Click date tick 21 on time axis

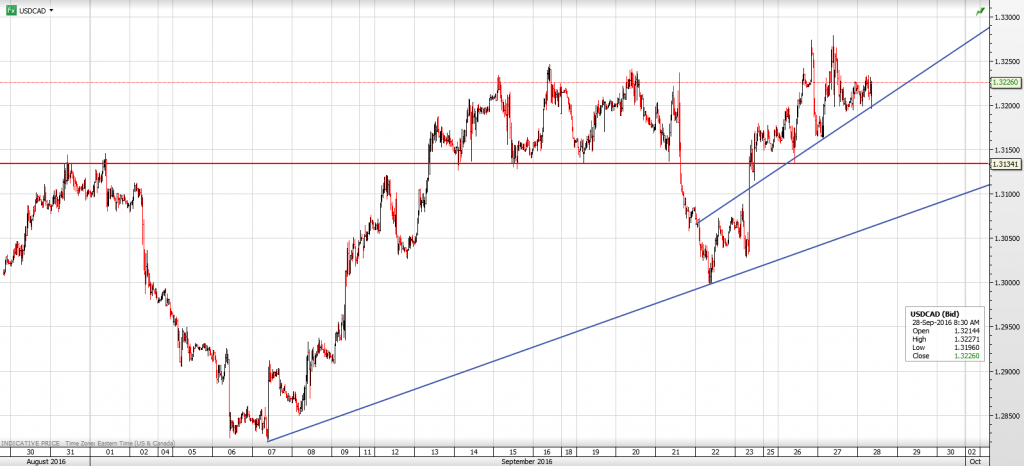coord(676,452)
